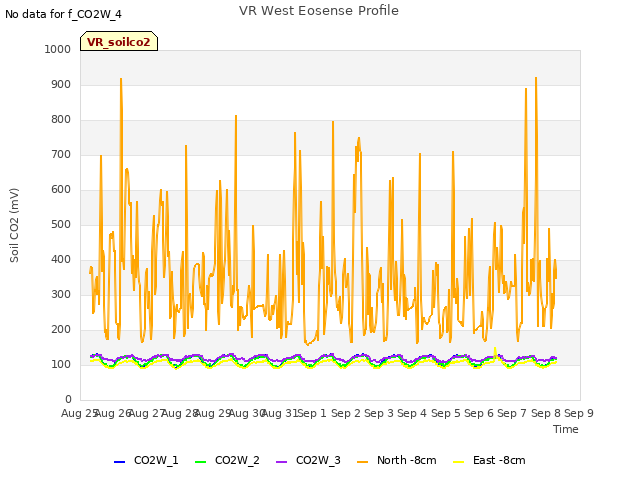Click the 700 y-axis tick label
The height and width of the screenshot is (480, 640).
61,154
